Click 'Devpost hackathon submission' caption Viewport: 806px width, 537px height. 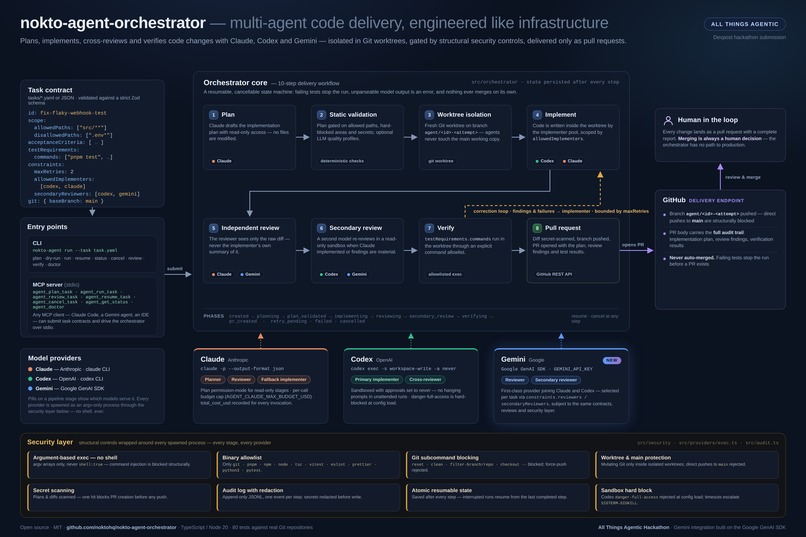[749, 38]
